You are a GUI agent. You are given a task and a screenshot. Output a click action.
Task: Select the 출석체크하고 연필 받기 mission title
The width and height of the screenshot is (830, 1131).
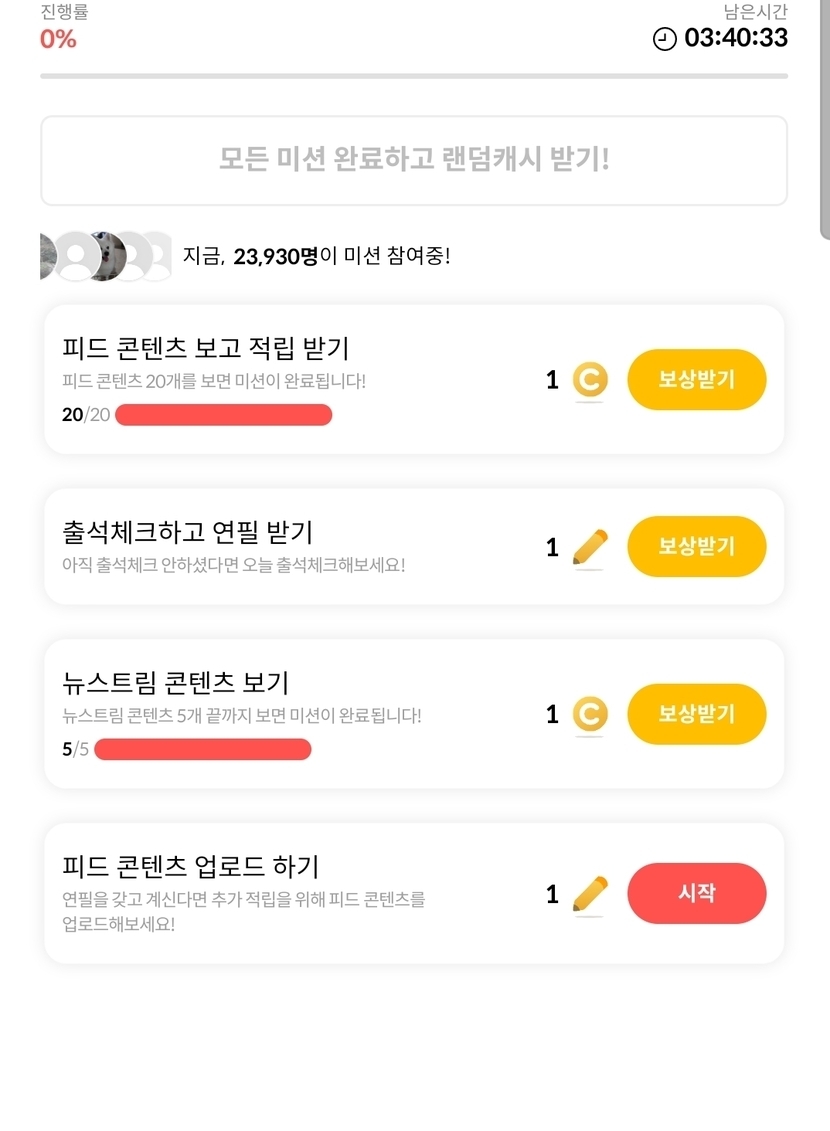tap(187, 531)
